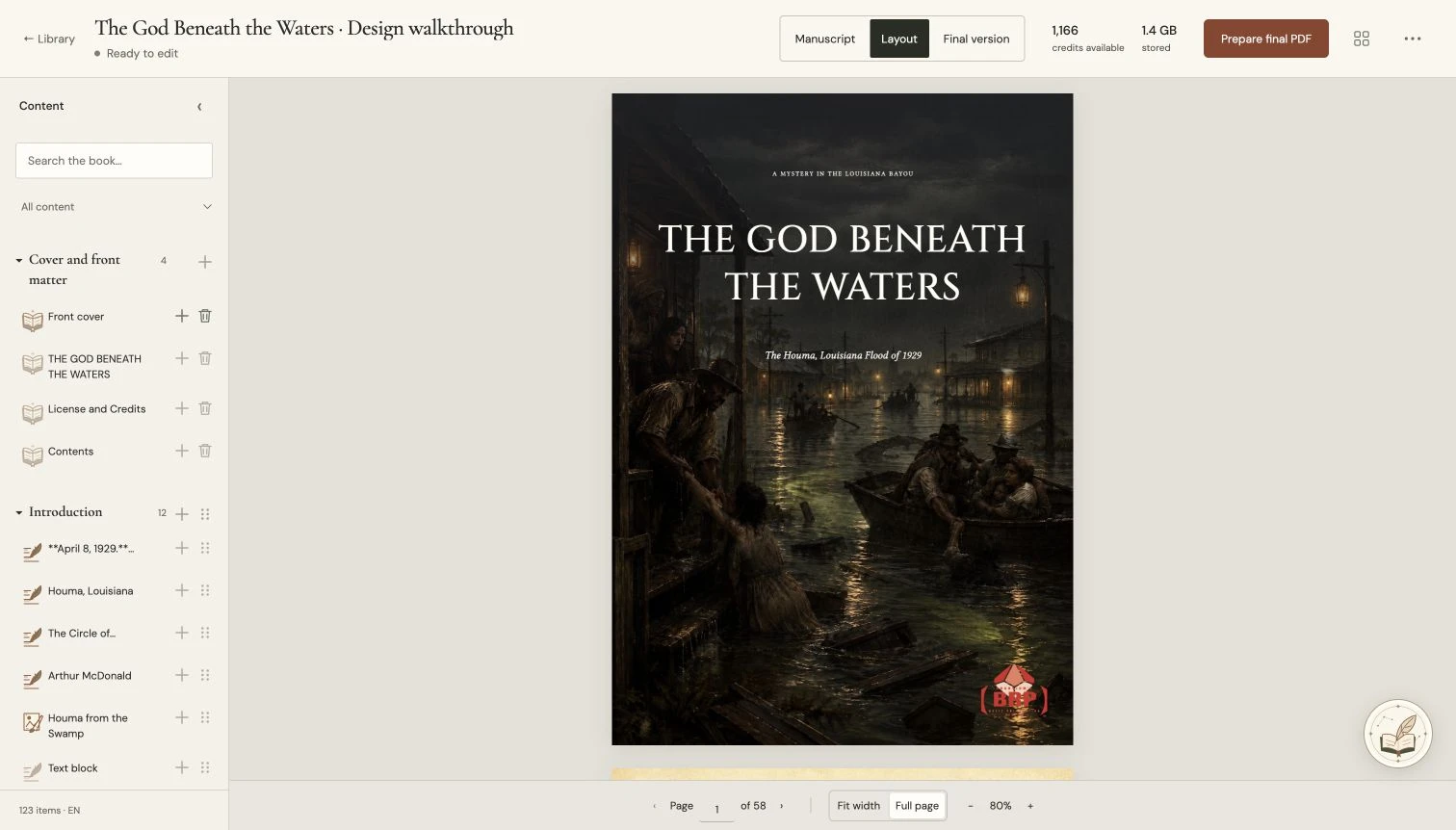Add item after Front cover

(x=182, y=316)
